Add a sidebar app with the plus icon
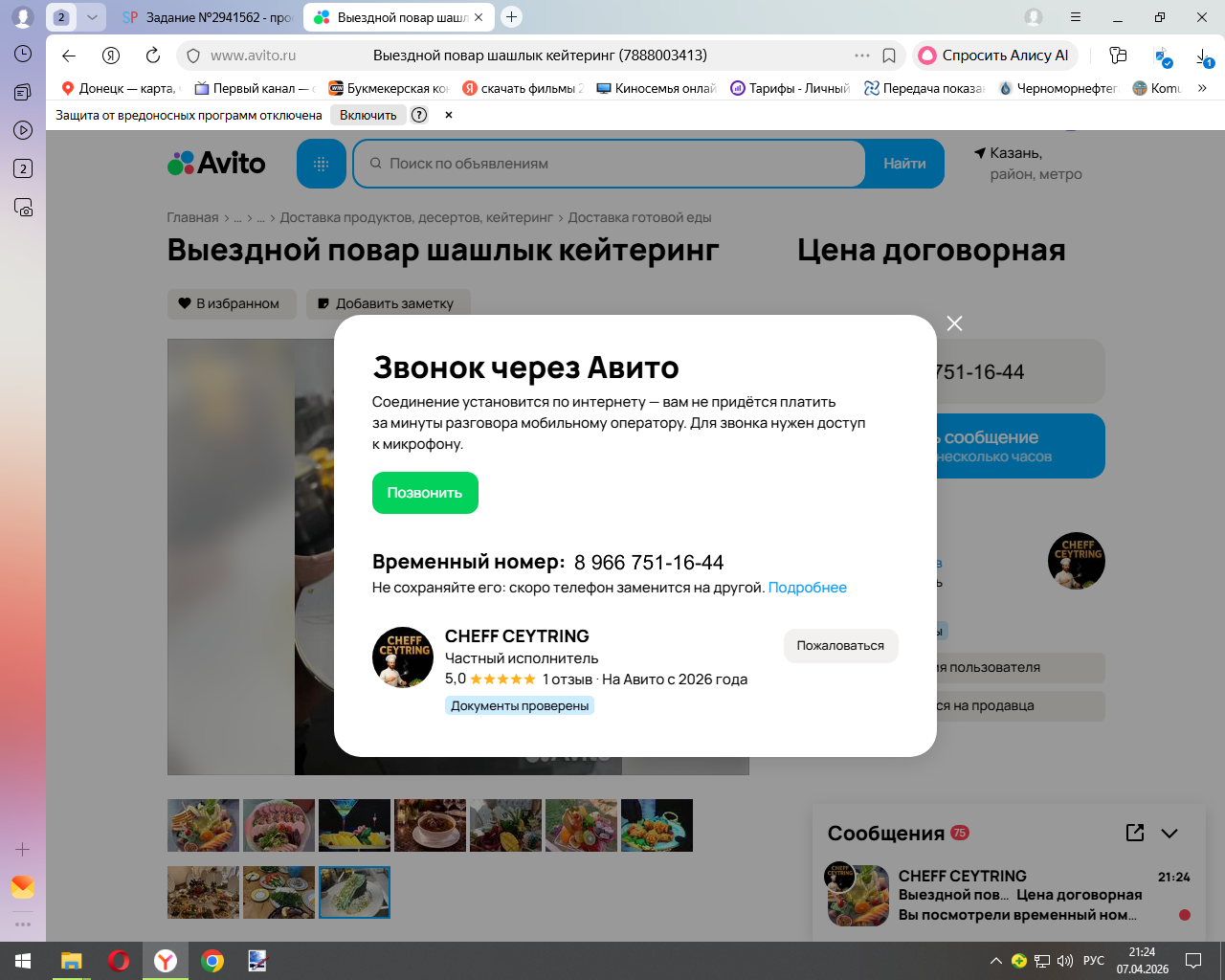Image resolution: width=1225 pixels, height=980 pixels. click(23, 849)
